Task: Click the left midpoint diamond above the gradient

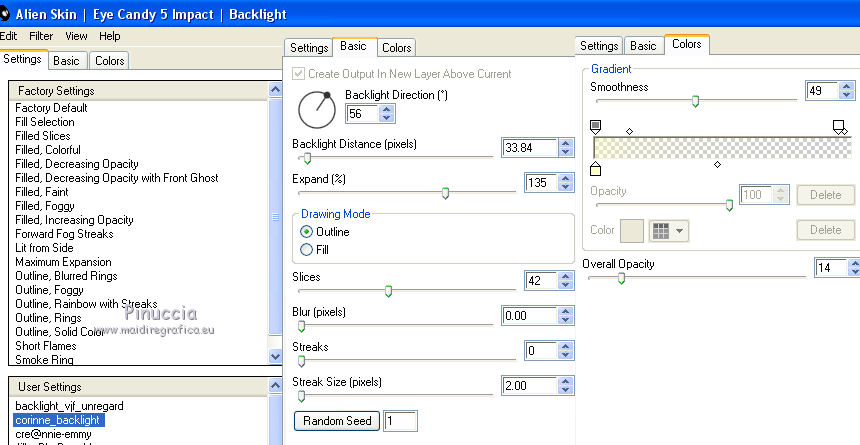Action: click(x=630, y=132)
